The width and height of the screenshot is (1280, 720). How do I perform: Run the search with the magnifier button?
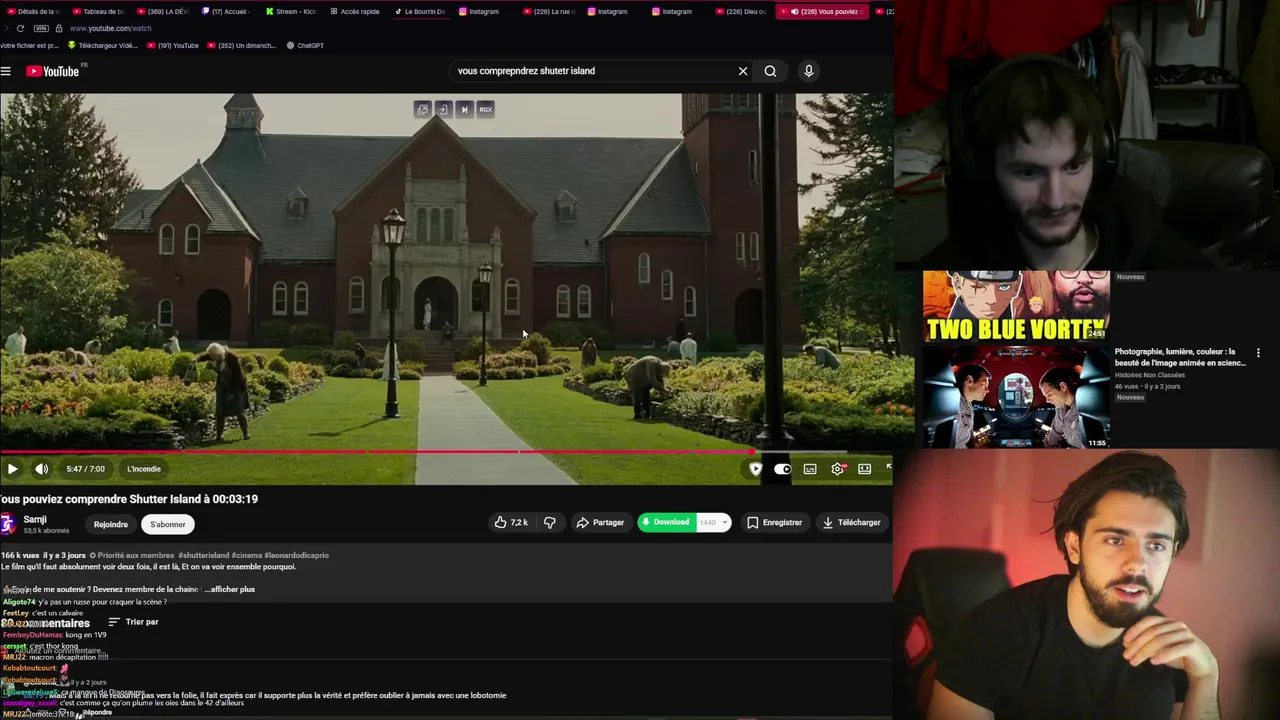click(770, 71)
